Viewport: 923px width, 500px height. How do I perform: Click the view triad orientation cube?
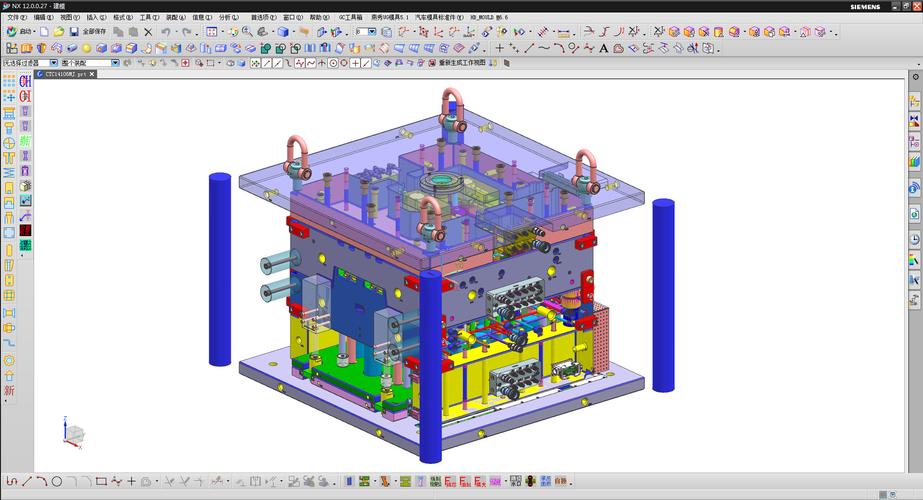(74, 434)
